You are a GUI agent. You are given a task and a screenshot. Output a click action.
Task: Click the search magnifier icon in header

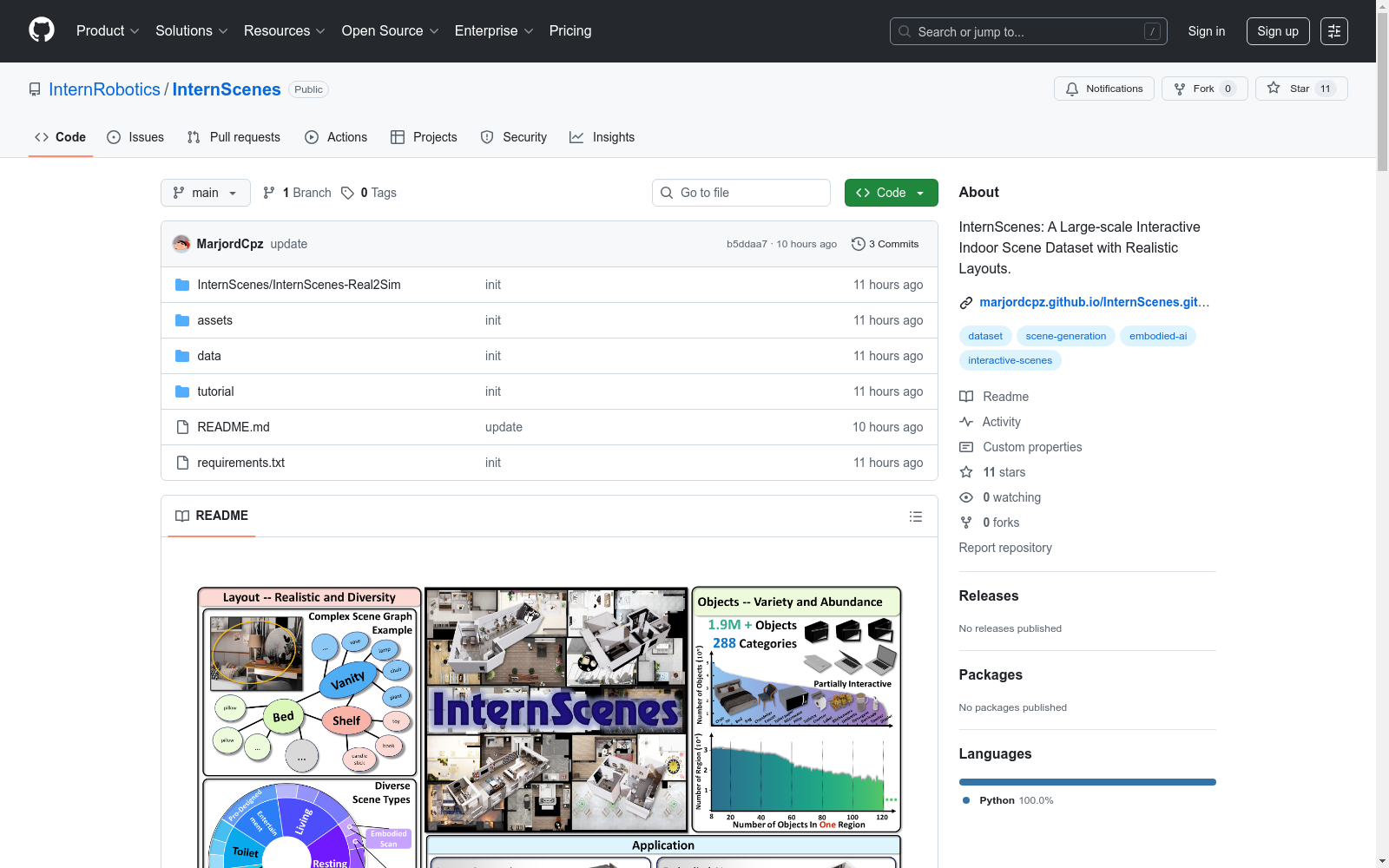tap(905, 31)
